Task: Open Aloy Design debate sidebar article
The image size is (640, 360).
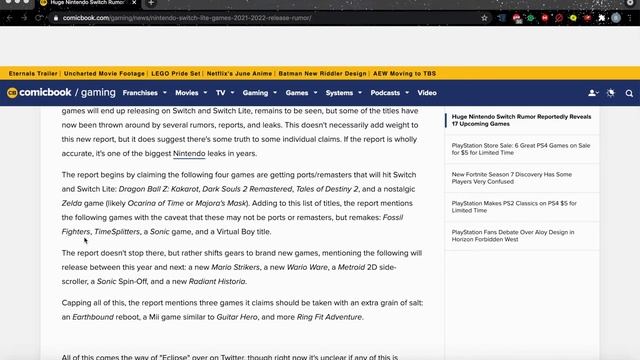Action: 513,236
